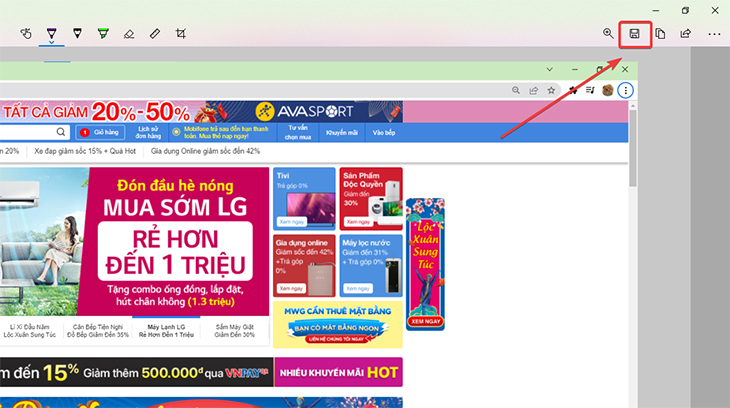
Task: Bookmark the page with the star icon
Action: pyautogui.click(x=551, y=90)
